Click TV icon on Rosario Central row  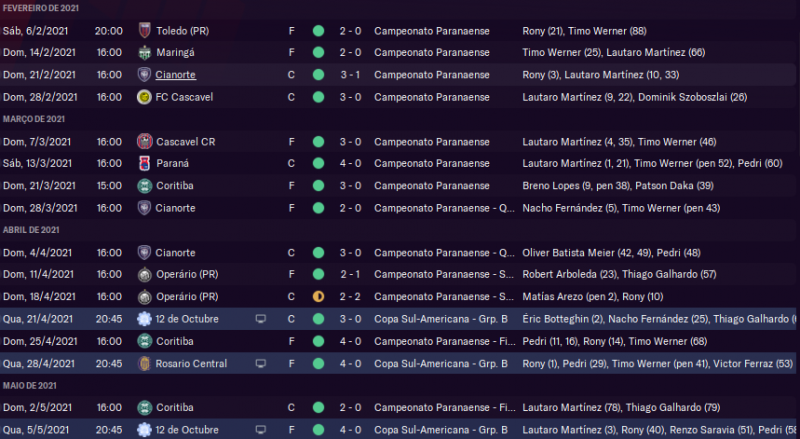(261, 363)
